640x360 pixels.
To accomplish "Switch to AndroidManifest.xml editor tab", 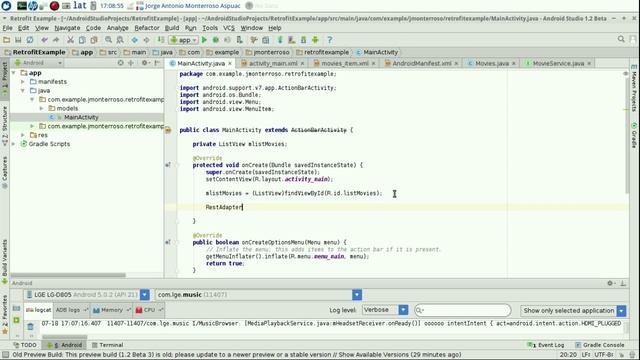I will tap(422, 63).
